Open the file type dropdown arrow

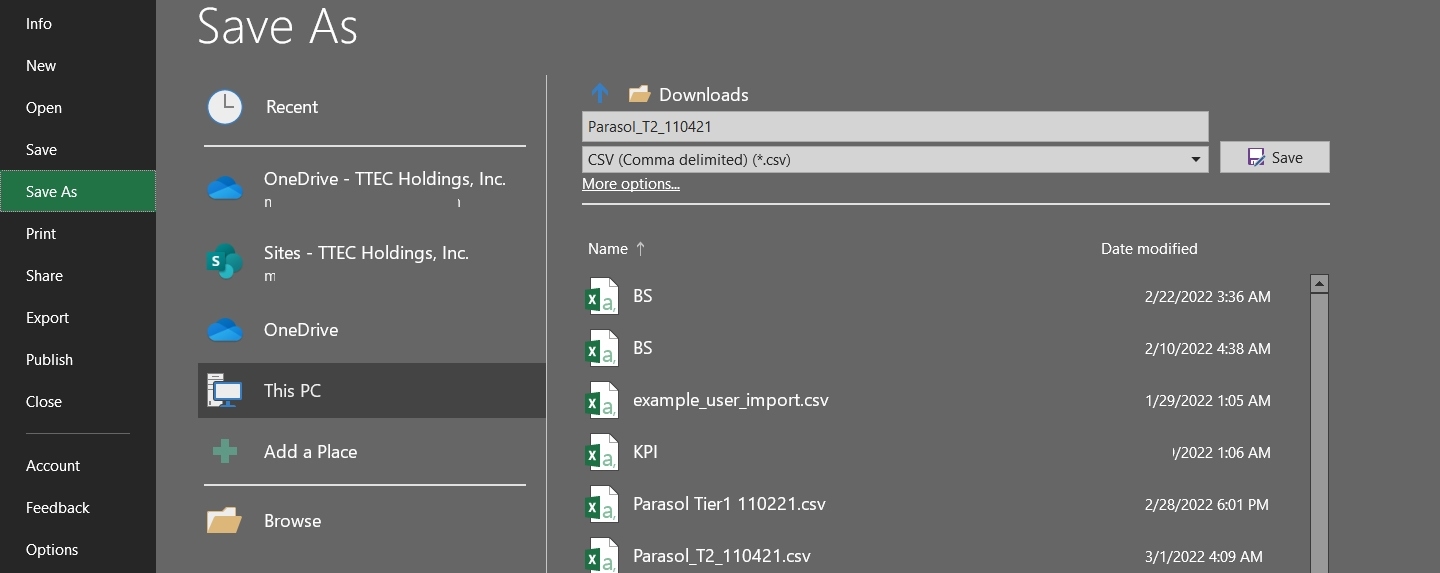point(1195,160)
